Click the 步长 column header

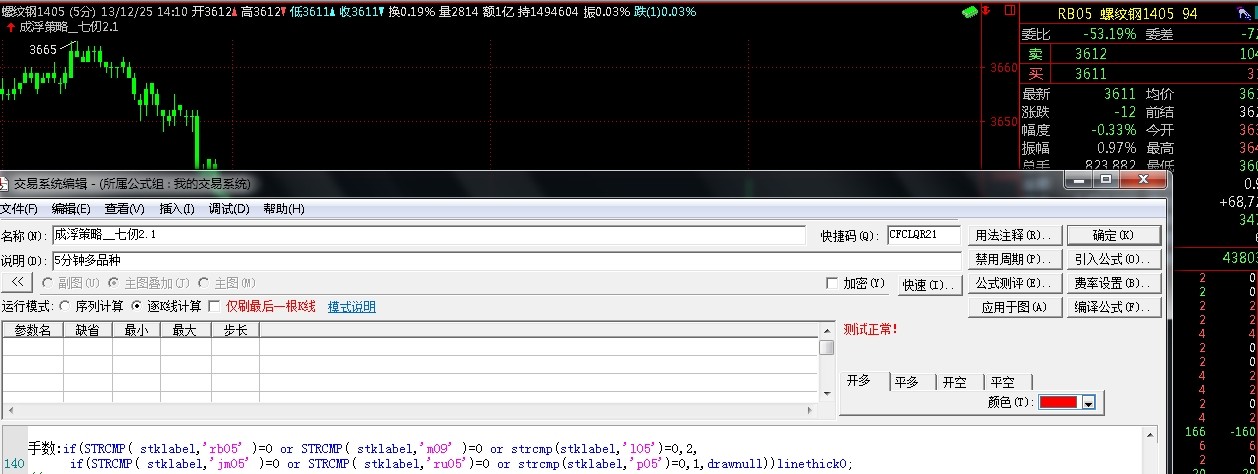235,329
